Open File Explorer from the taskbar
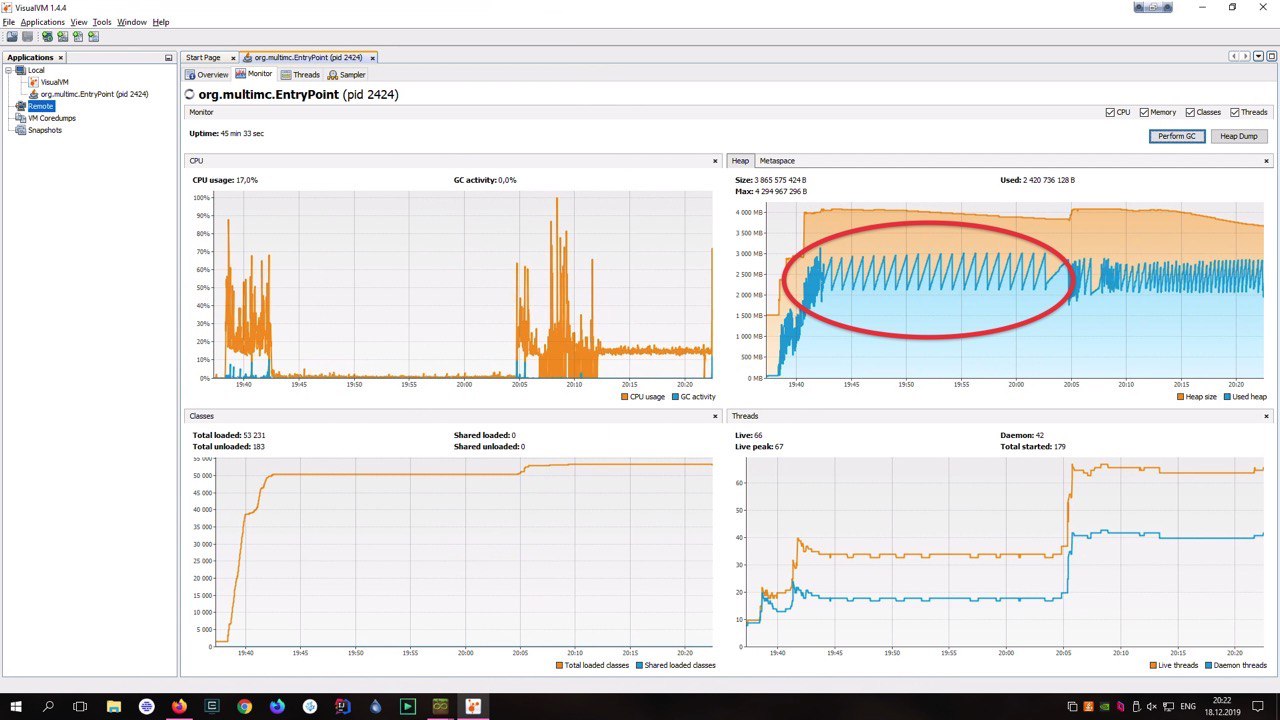1280x720 pixels. tap(114, 706)
